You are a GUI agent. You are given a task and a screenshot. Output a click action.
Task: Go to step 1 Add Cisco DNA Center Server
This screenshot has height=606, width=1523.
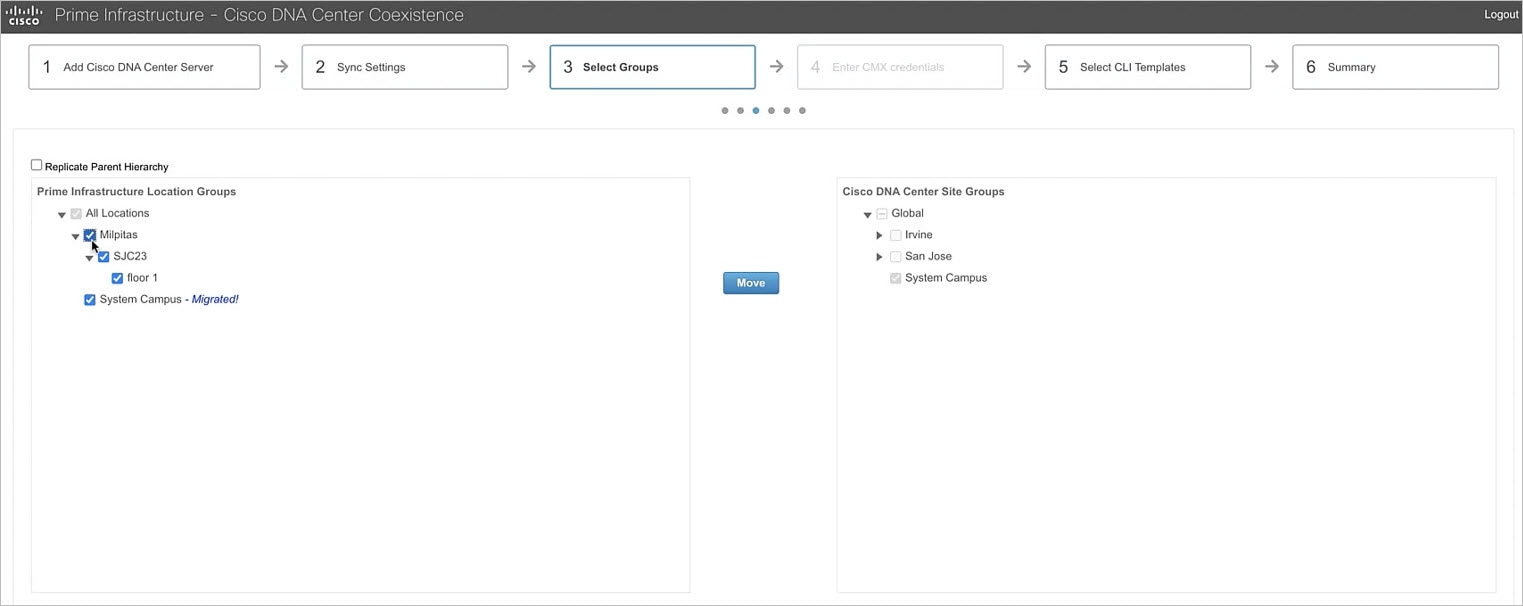(144, 67)
